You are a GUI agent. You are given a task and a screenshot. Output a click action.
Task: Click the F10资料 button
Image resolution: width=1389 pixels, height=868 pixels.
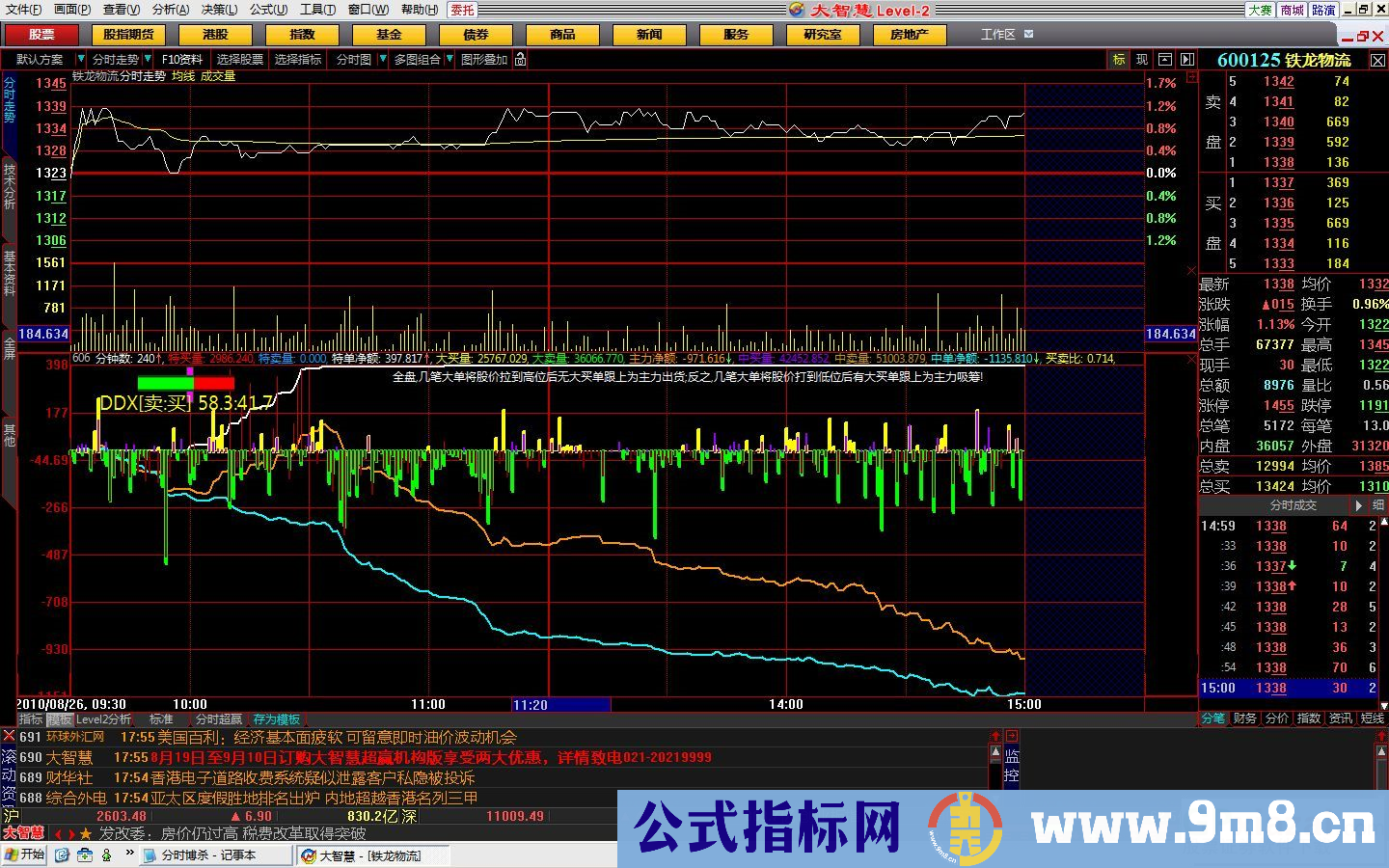pos(182,60)
